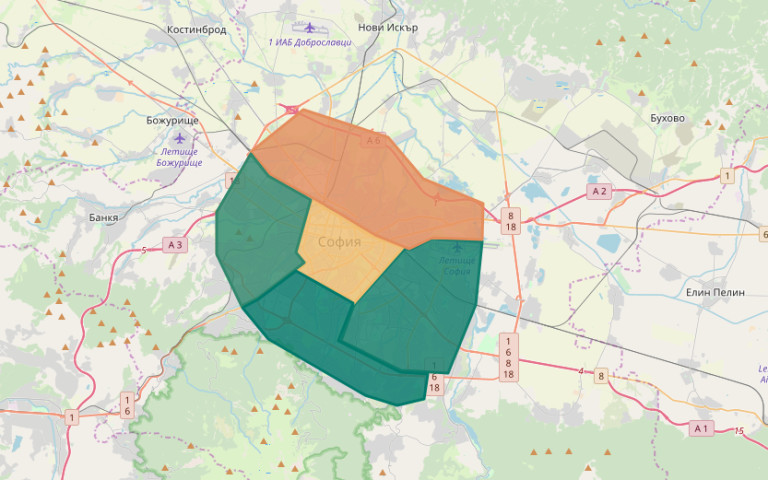This screenshot has width=768, height=480.
Task: Click the A 3 motorway shield
Action: pyautogui.click(x=176, y=244)
